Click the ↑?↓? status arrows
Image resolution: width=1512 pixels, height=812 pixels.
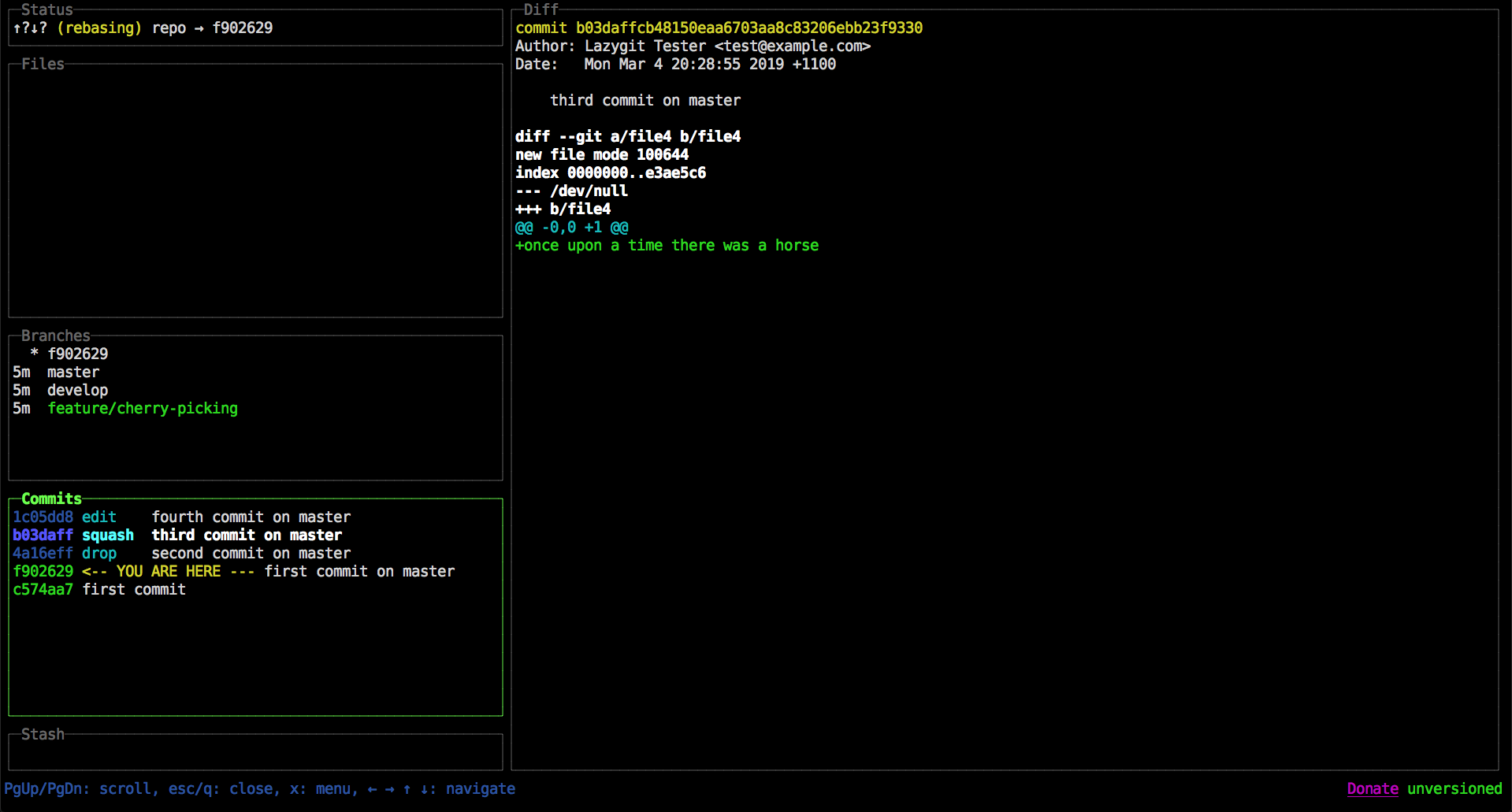[30, 28]
